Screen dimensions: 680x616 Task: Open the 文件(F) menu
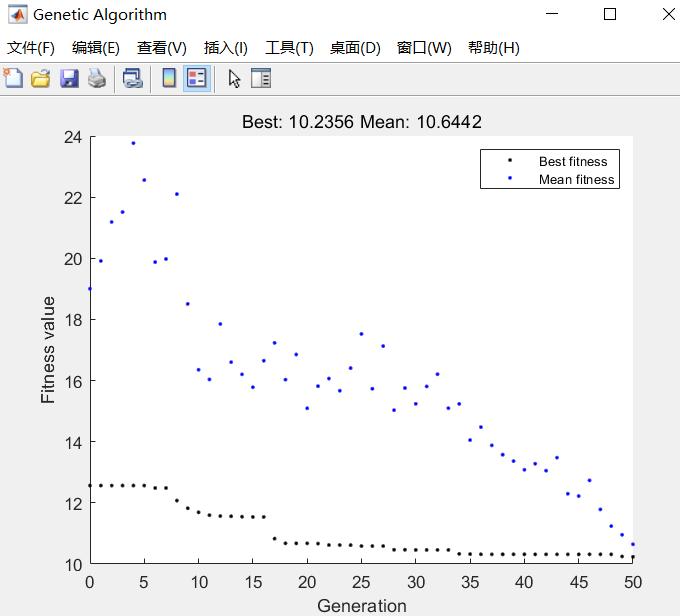[x=31, y=47]
